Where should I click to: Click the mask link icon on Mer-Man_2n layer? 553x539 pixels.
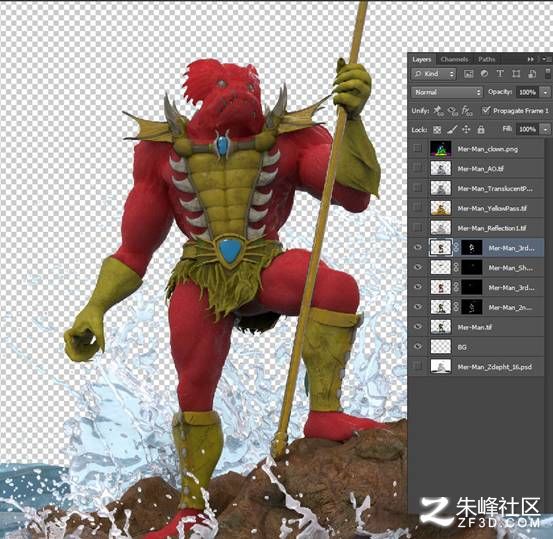(456, 307)
